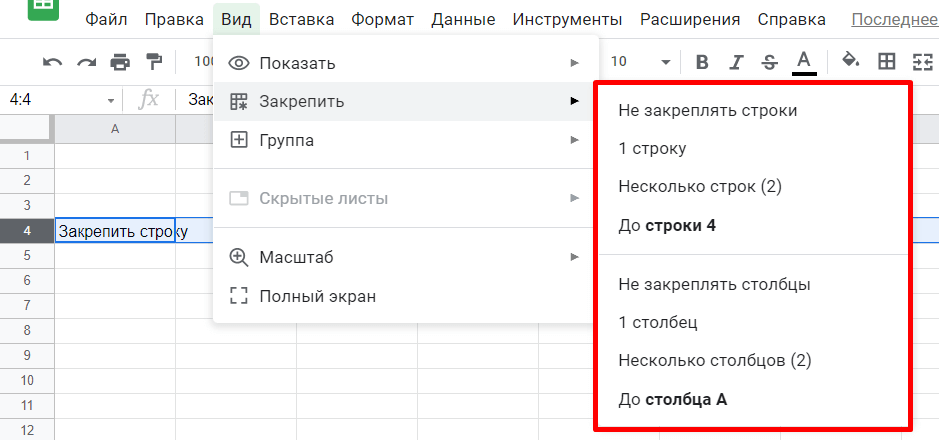Open the Формат menu

[x=383, y=20]
